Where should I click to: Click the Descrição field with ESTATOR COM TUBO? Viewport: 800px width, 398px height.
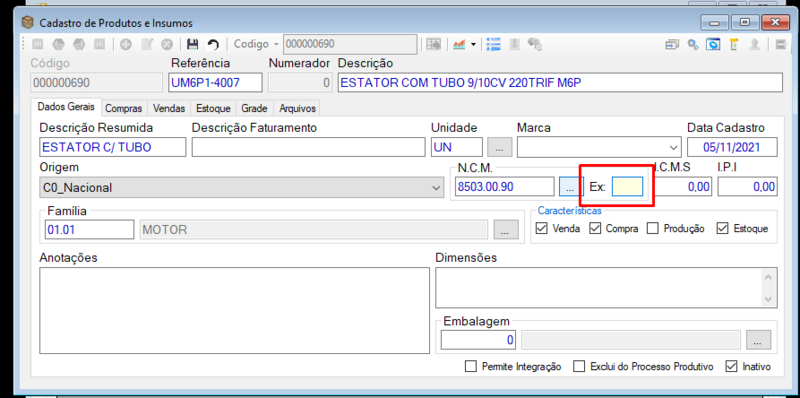point(560,82)
